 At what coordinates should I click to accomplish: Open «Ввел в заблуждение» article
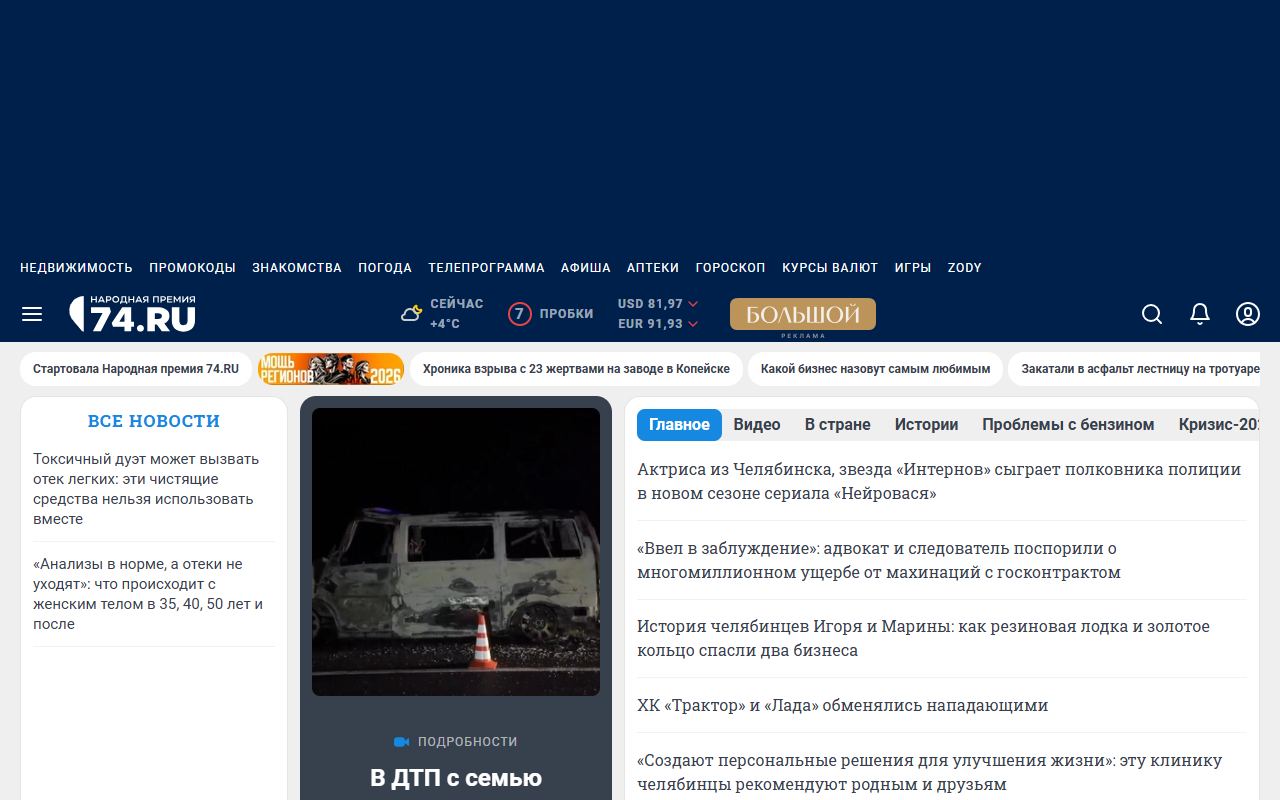click(x=879, y=560)
